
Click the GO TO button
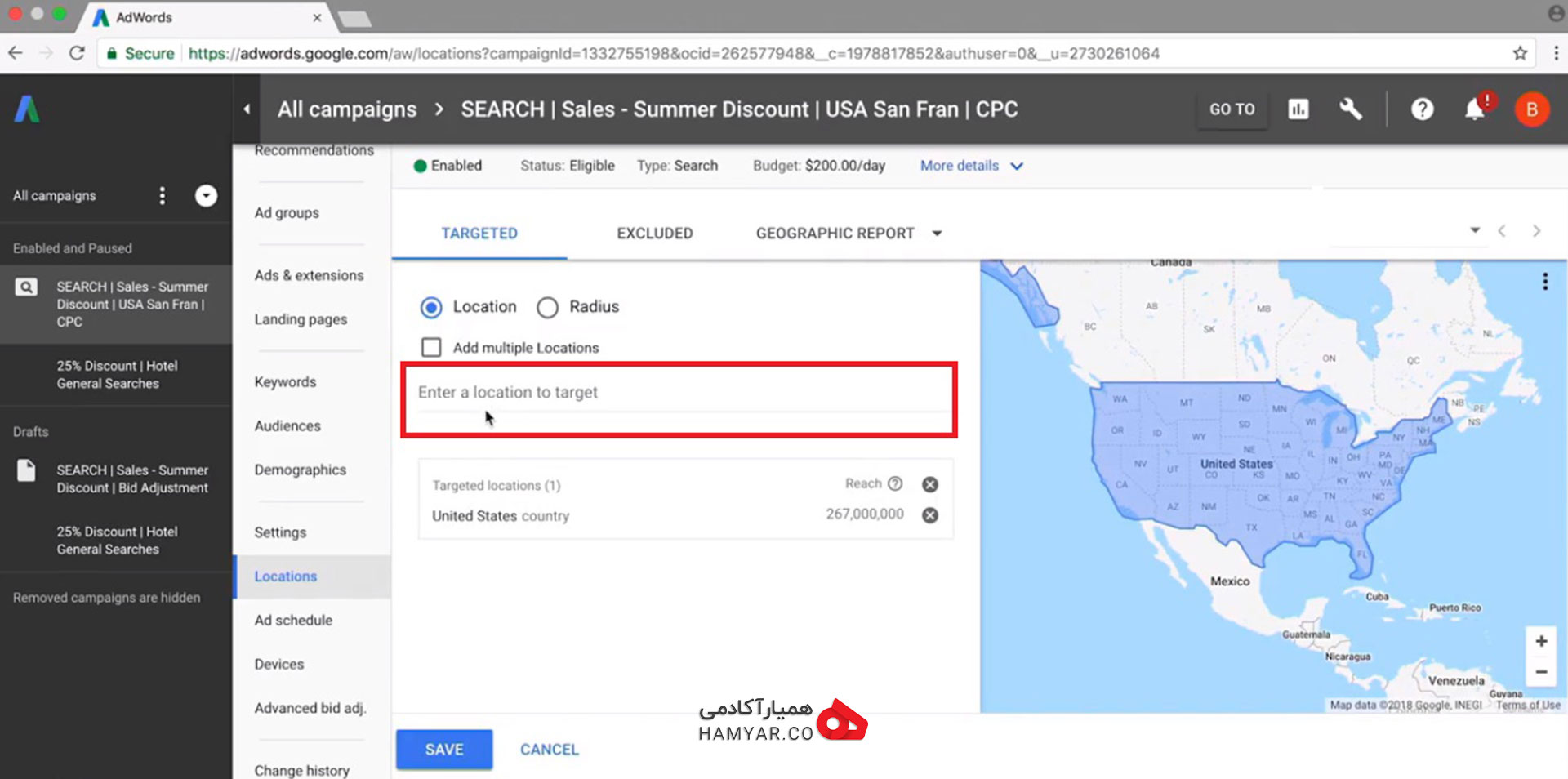(x=1232, y=109)
